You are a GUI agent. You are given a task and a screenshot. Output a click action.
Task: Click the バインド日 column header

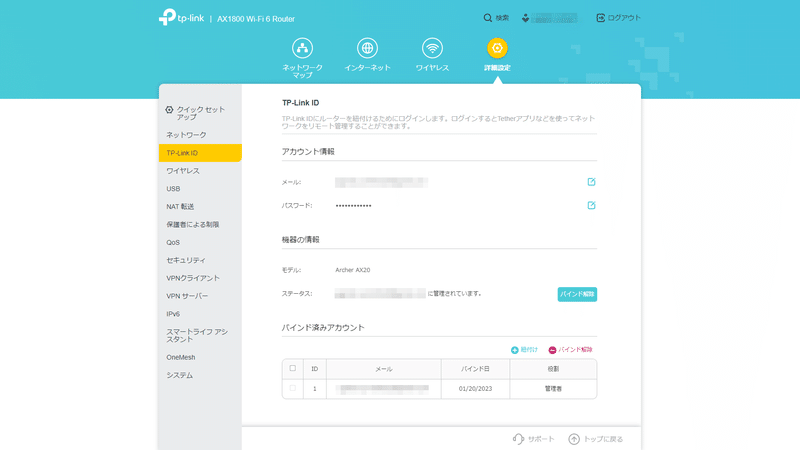pos(476,368)
